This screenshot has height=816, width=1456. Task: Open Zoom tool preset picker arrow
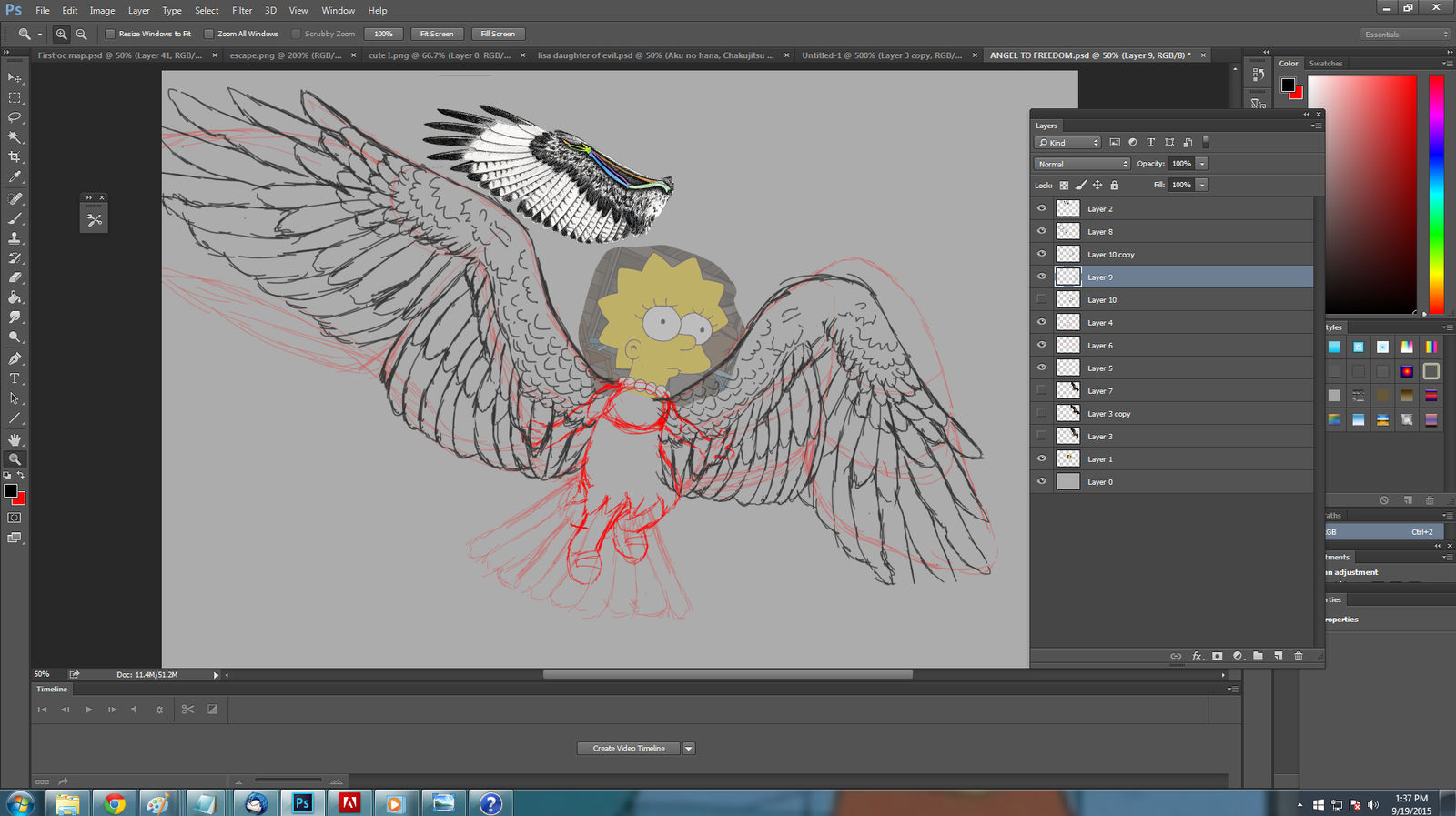tap(40, 35)
